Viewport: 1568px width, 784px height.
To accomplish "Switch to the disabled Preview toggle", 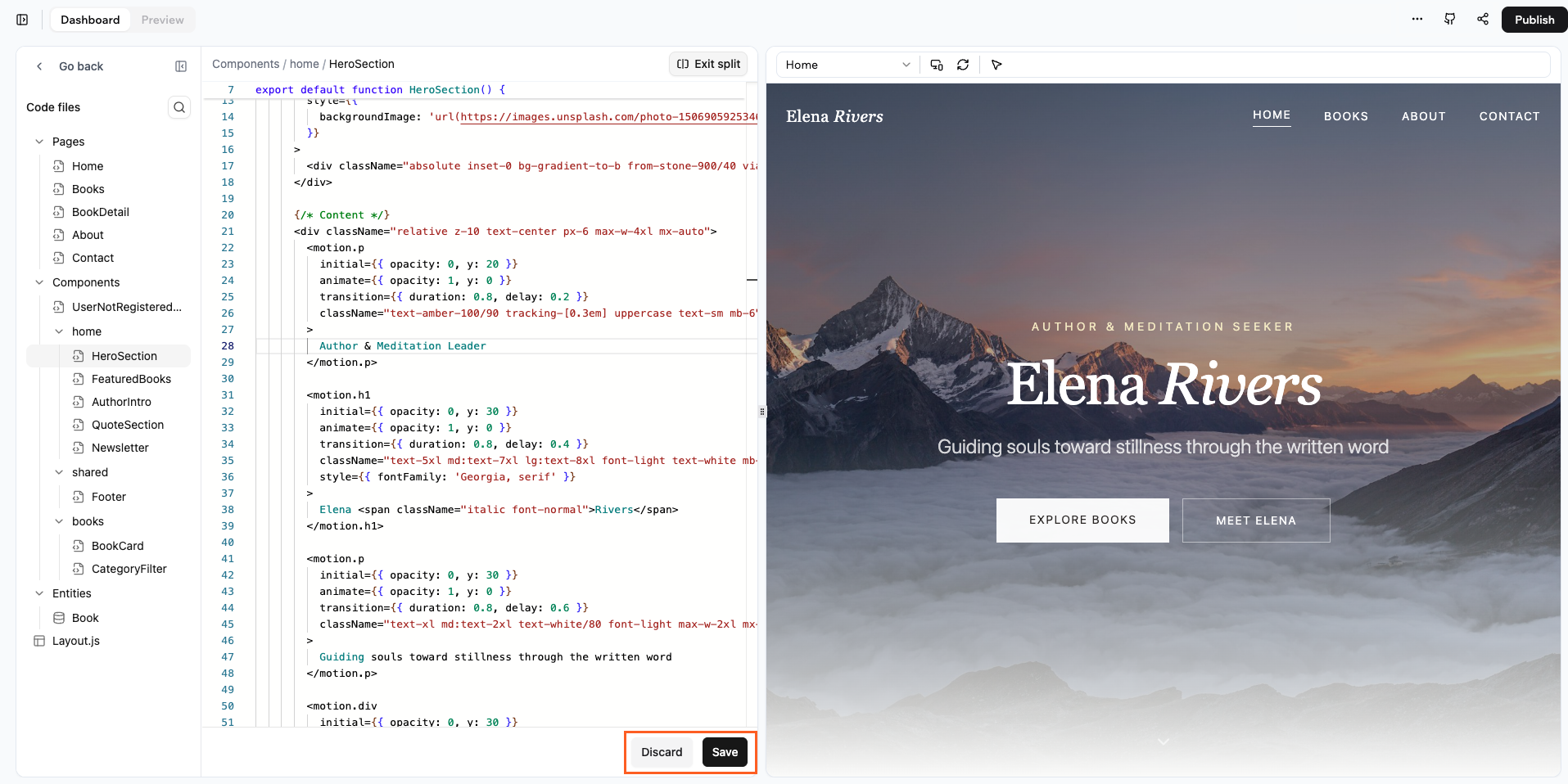I will click(161, 19).
